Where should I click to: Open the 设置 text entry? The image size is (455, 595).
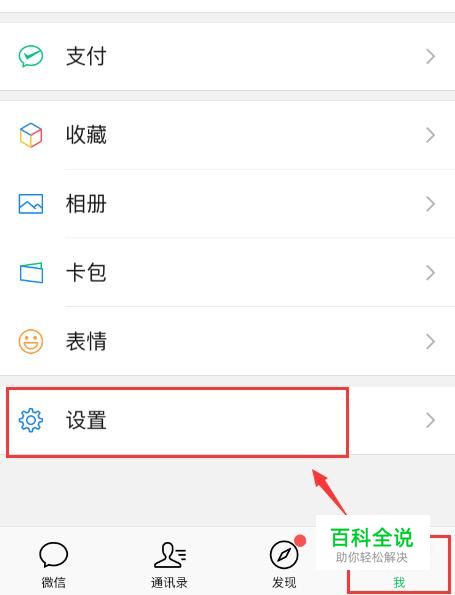coord(86,420)
